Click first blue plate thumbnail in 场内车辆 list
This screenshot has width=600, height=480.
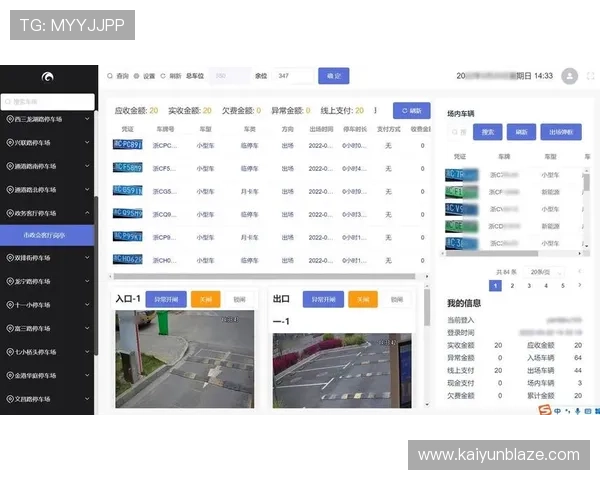click(x=462, y=175)
